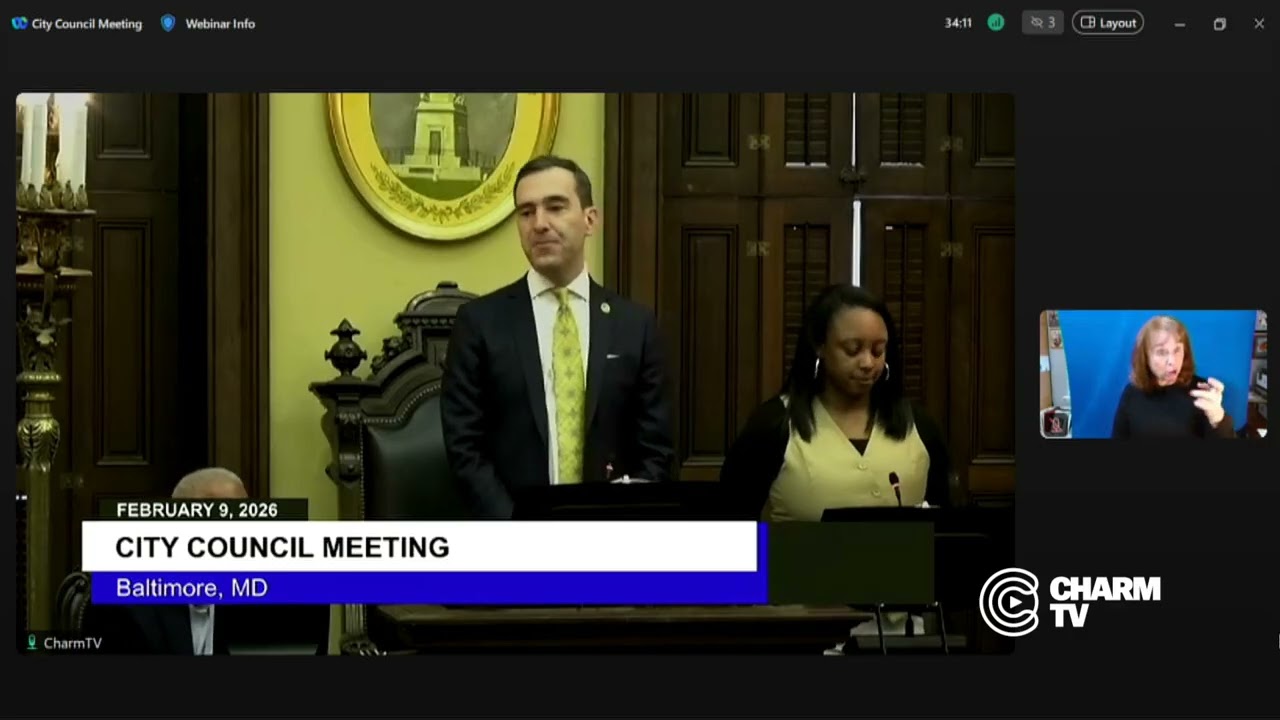
Task: Open the Webinar Info label
Action: pos(220,24)
